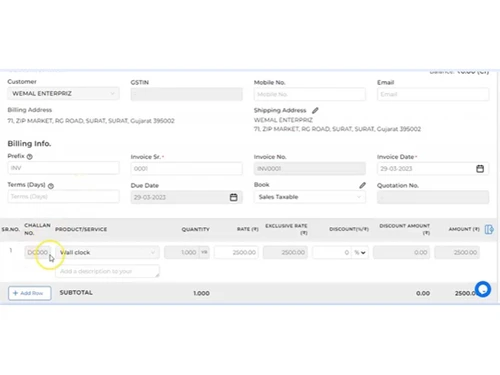The image size is (500, 375).
Task: Click the Due Date field text
Action: click(x=150, y=197)
